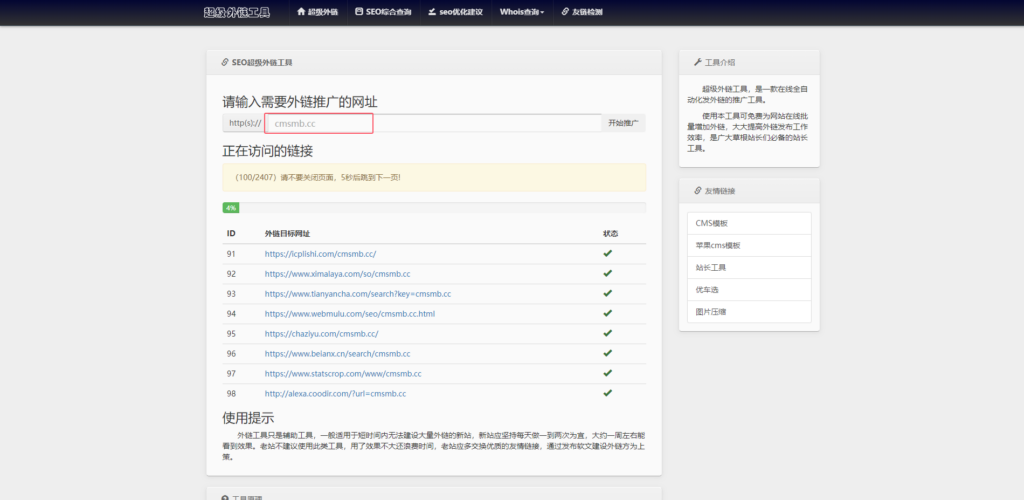Click the 外链目标网址 column header
Screen dimensions: 1024x500
[x=287, y=234]
